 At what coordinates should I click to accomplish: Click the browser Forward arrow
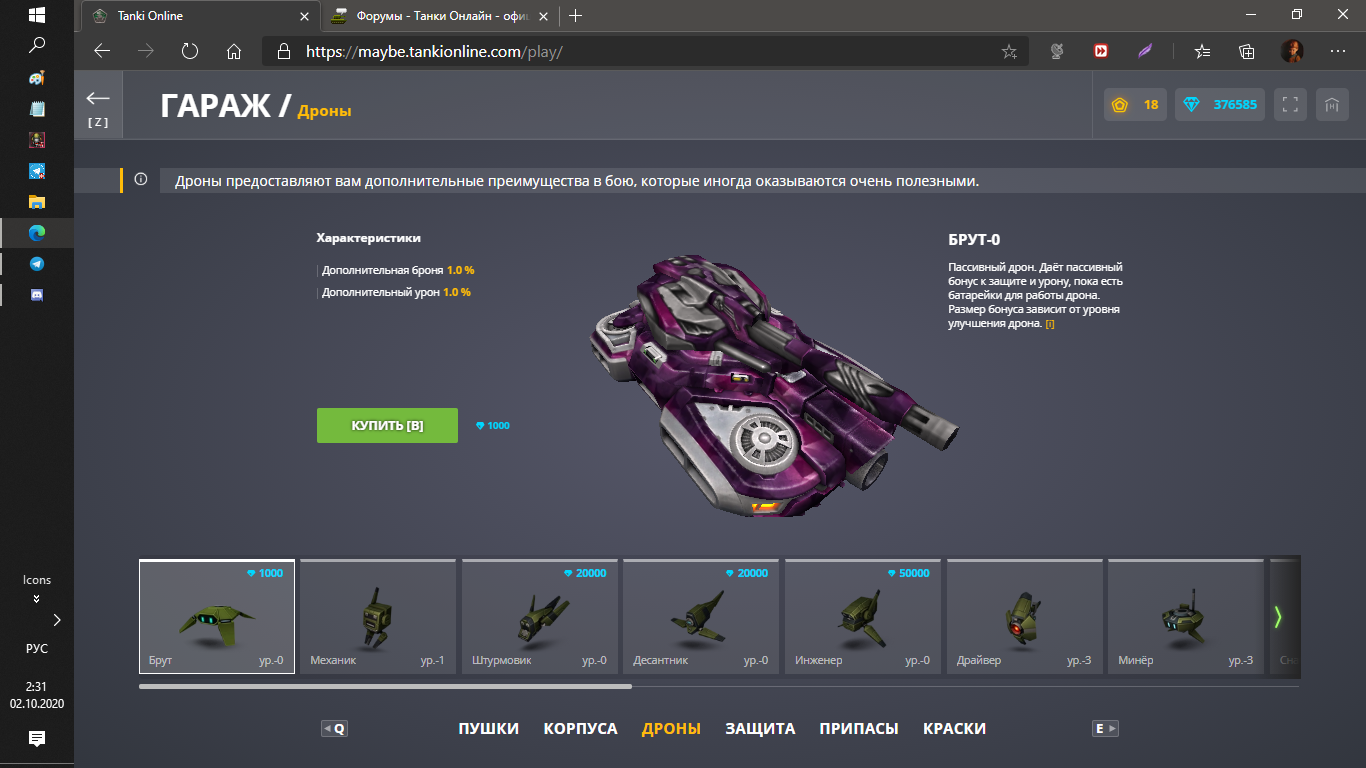click(x=146, y=51)
